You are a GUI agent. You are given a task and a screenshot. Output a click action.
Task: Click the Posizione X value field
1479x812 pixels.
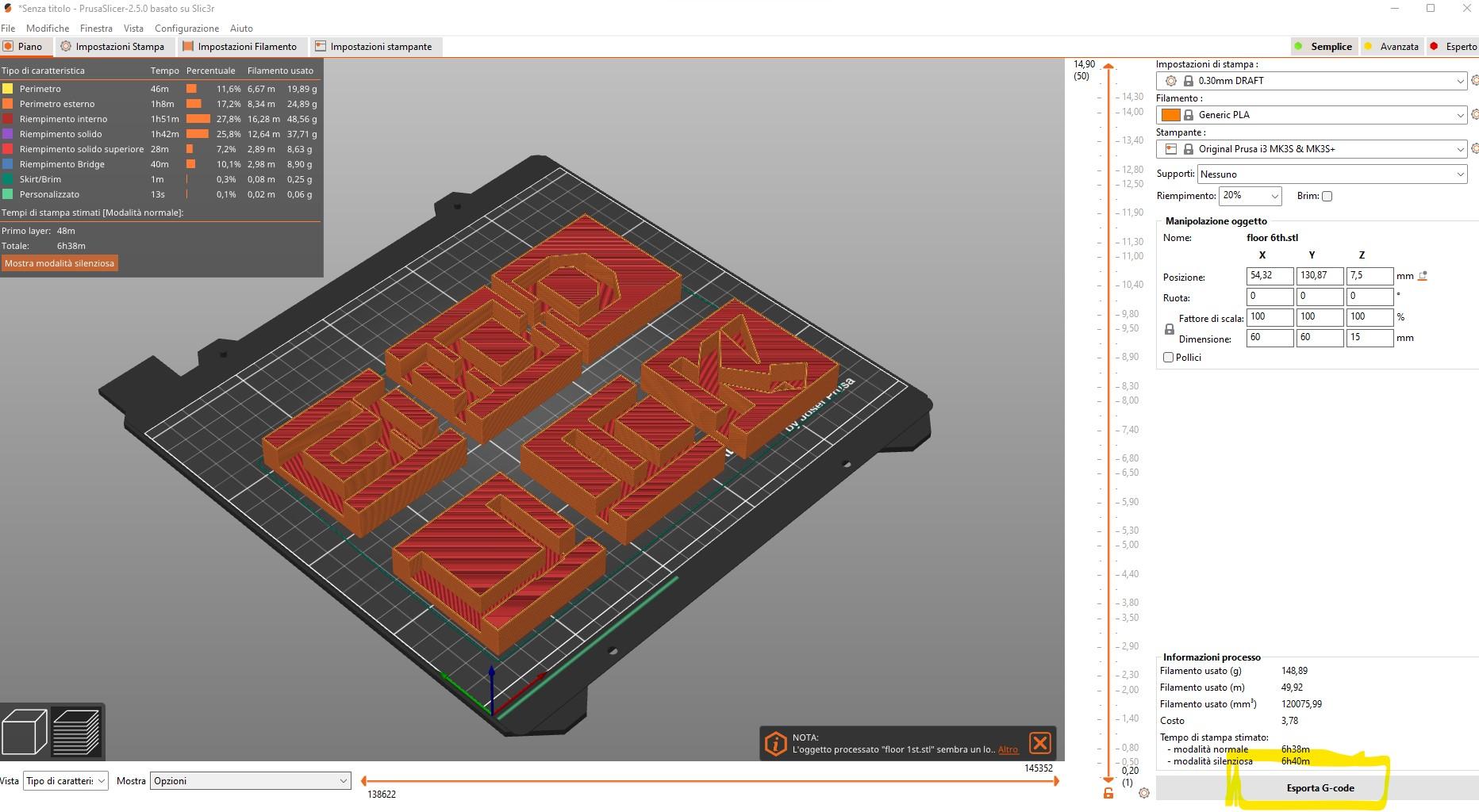click(x=1269, y=276)
